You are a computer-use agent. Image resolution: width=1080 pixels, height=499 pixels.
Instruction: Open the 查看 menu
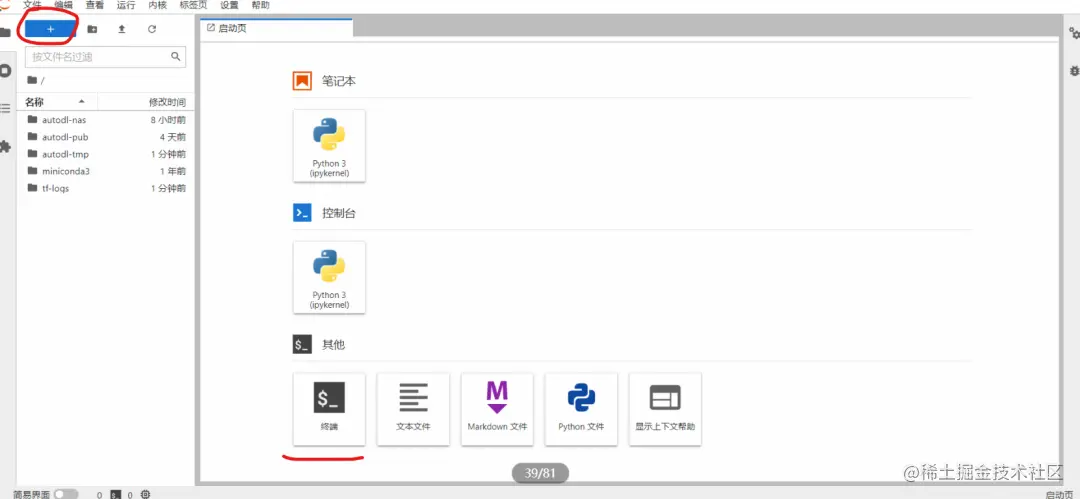point(94,5)
